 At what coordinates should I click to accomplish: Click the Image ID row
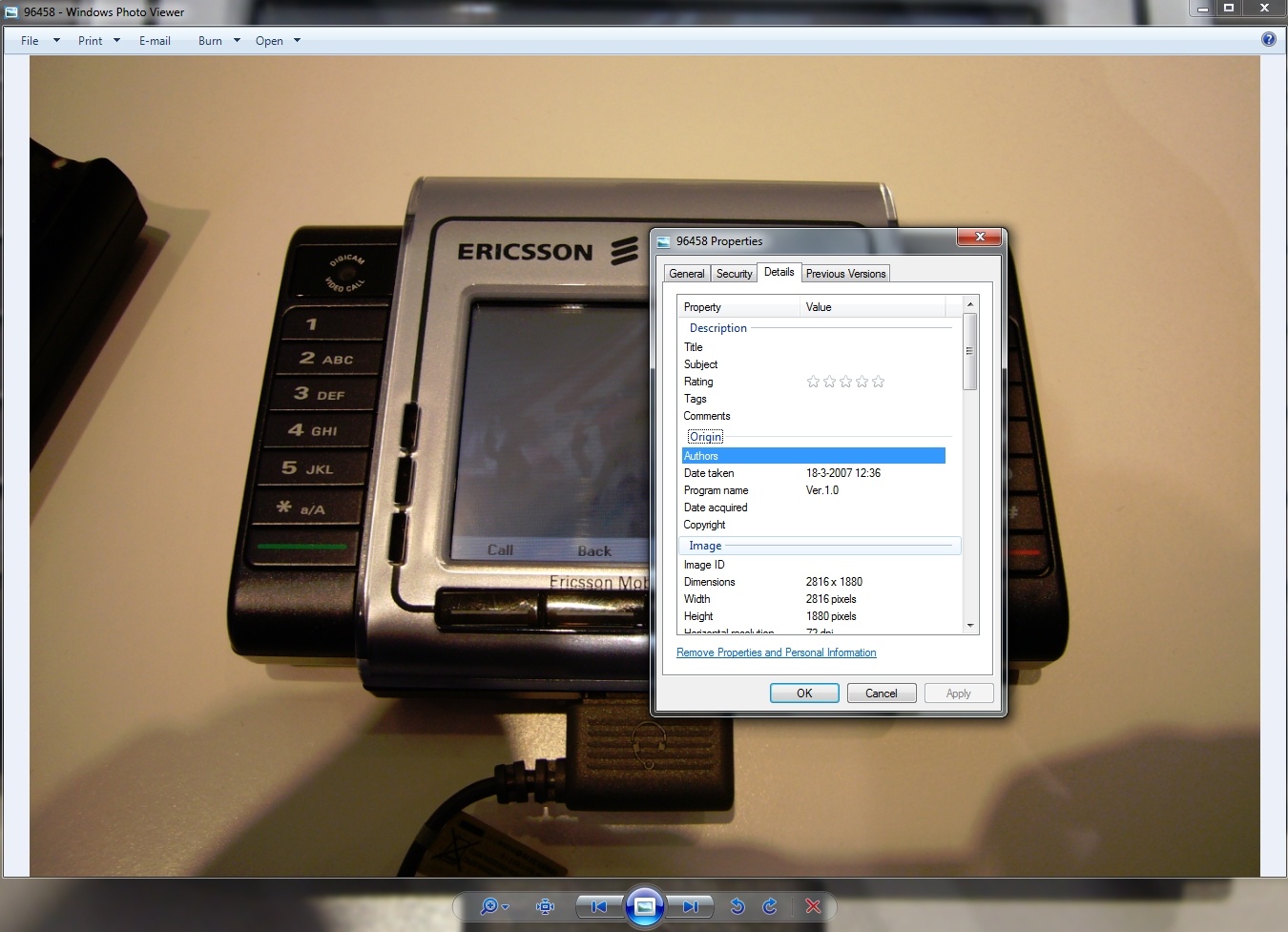coord(813,565)
